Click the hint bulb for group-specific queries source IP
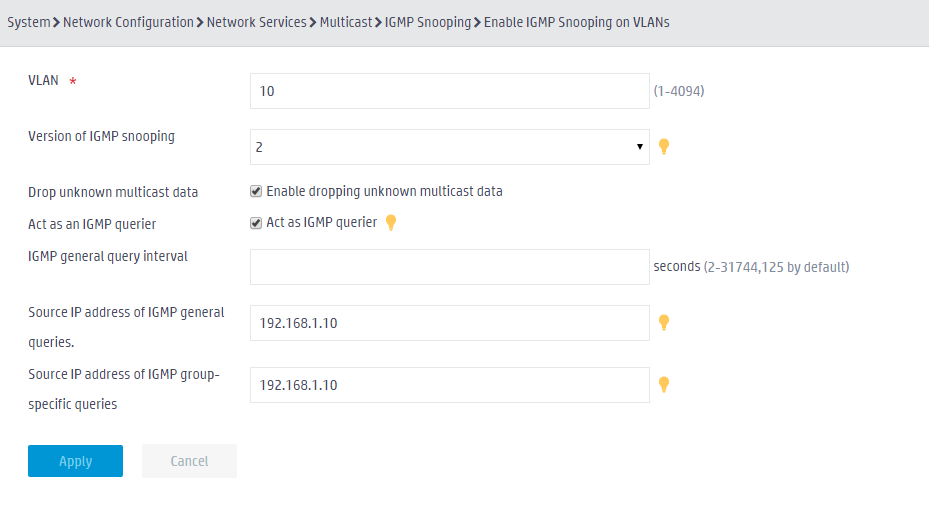Screen dimensions: 929x525 pyautogui.click(x=664, y=385)
